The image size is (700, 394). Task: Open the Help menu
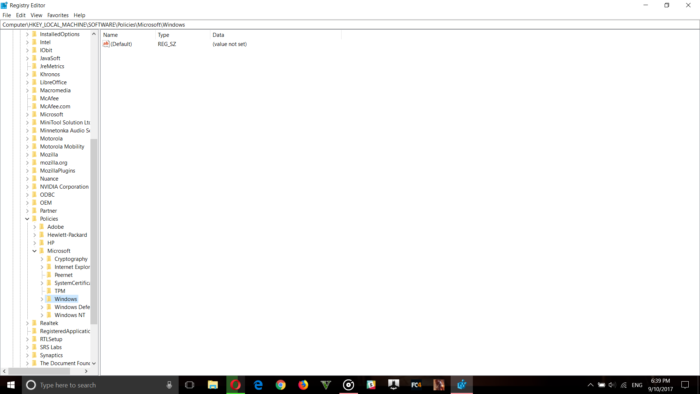pyautogui.click(x=79, y=15)
